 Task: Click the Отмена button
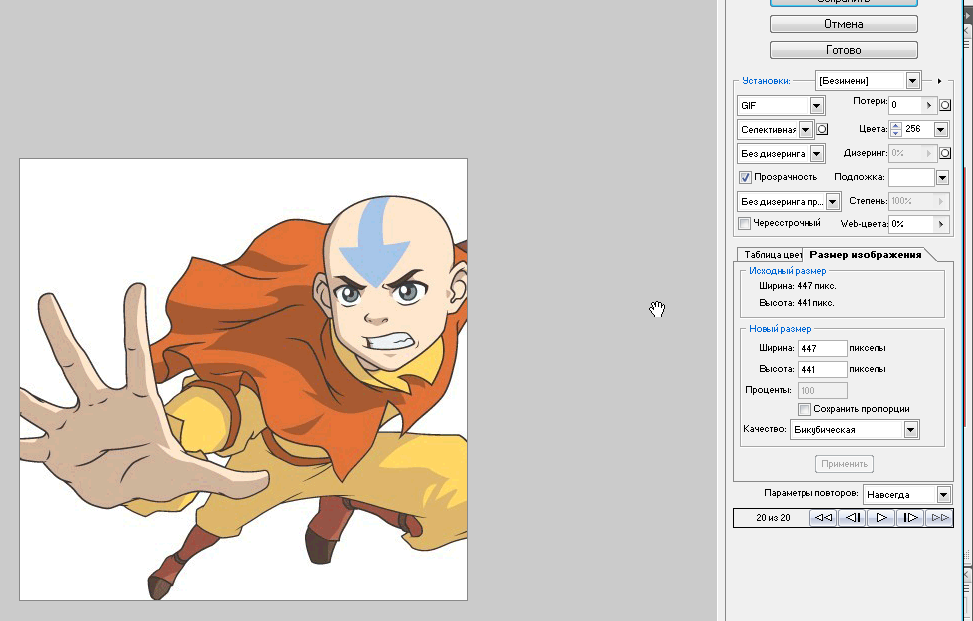pyautogui.click(x=843, y=24)
